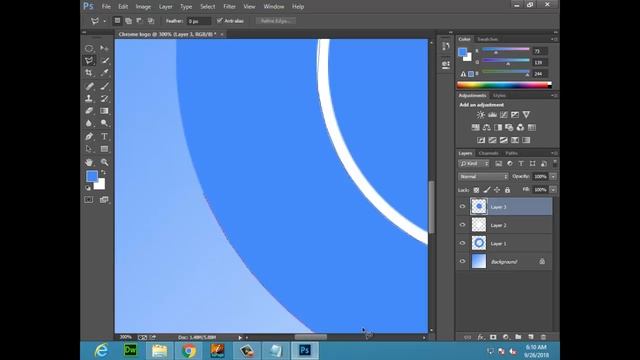Toggle lock transparent pixels
640x360 pixels.
[476, 190]
